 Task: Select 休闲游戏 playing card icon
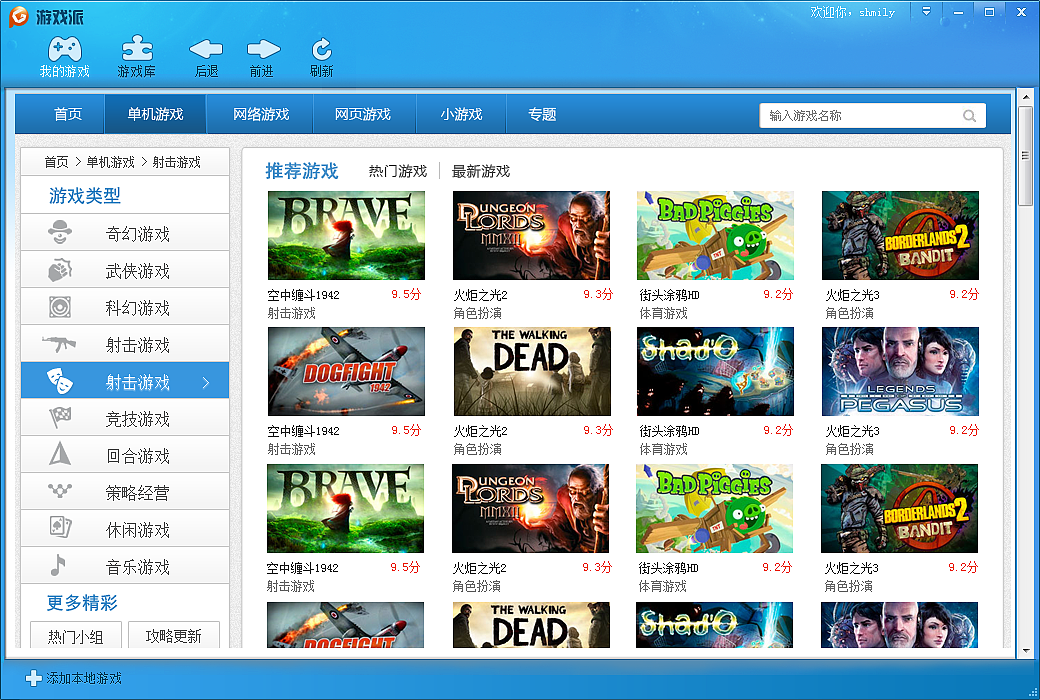pos(60,527)
